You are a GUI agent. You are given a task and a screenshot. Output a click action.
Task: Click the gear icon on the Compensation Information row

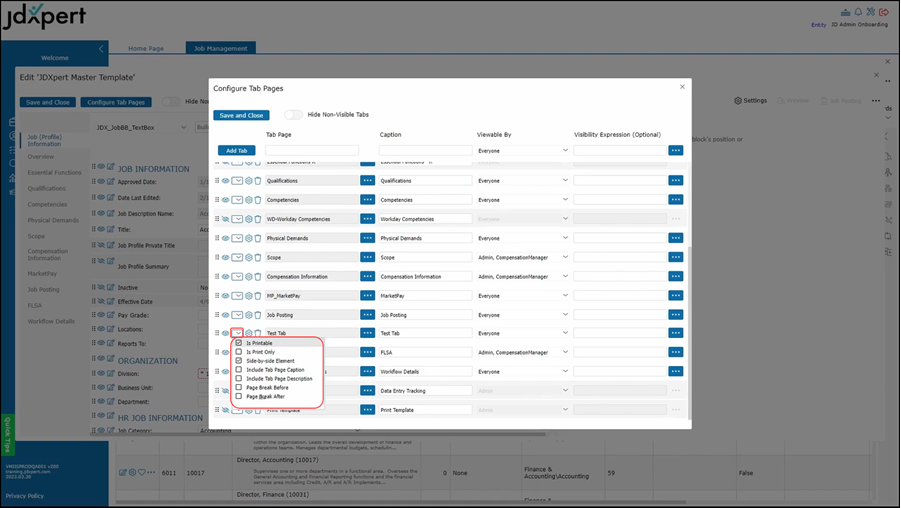pos(248,277)
